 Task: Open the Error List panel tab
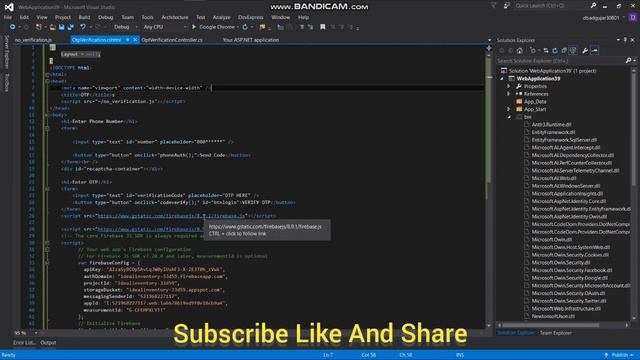click(x=24, y=343)
